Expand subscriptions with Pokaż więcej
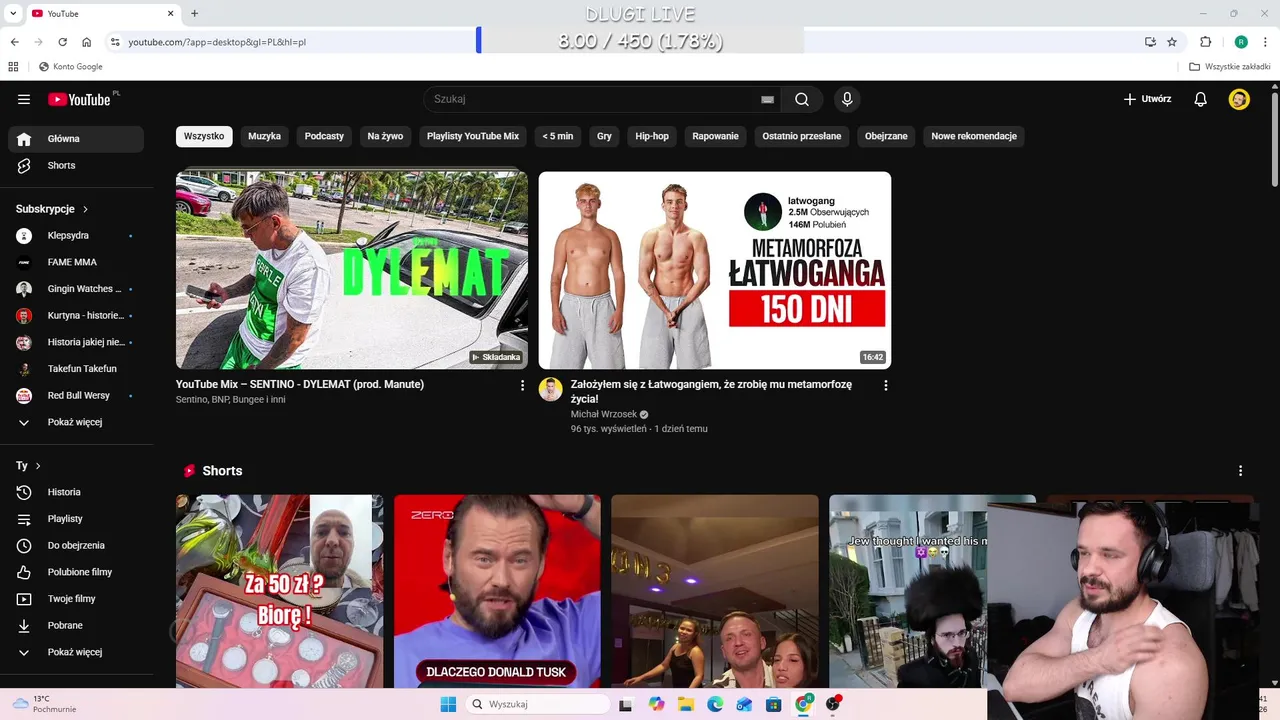 pyautogui.click(x=76, y=422)
